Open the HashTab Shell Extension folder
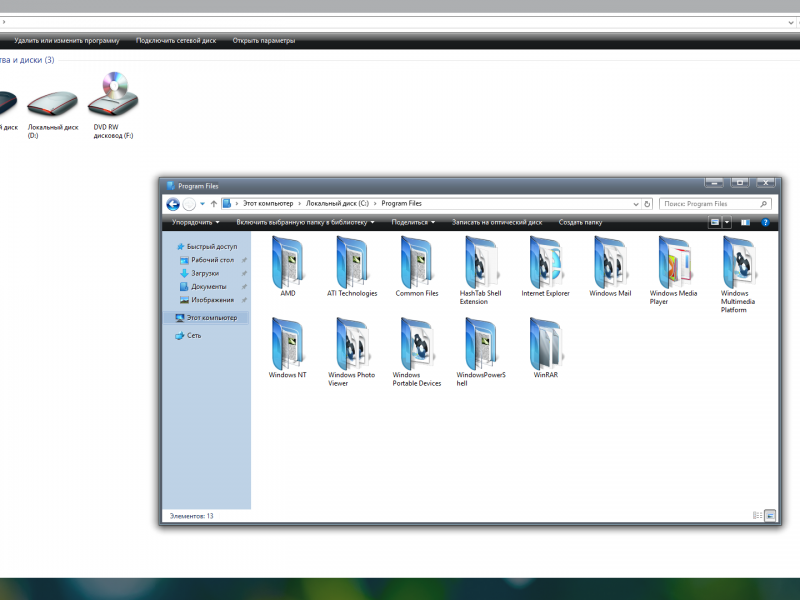The height and width of the screenshot is (600, 800). click(x=481, y=270)
